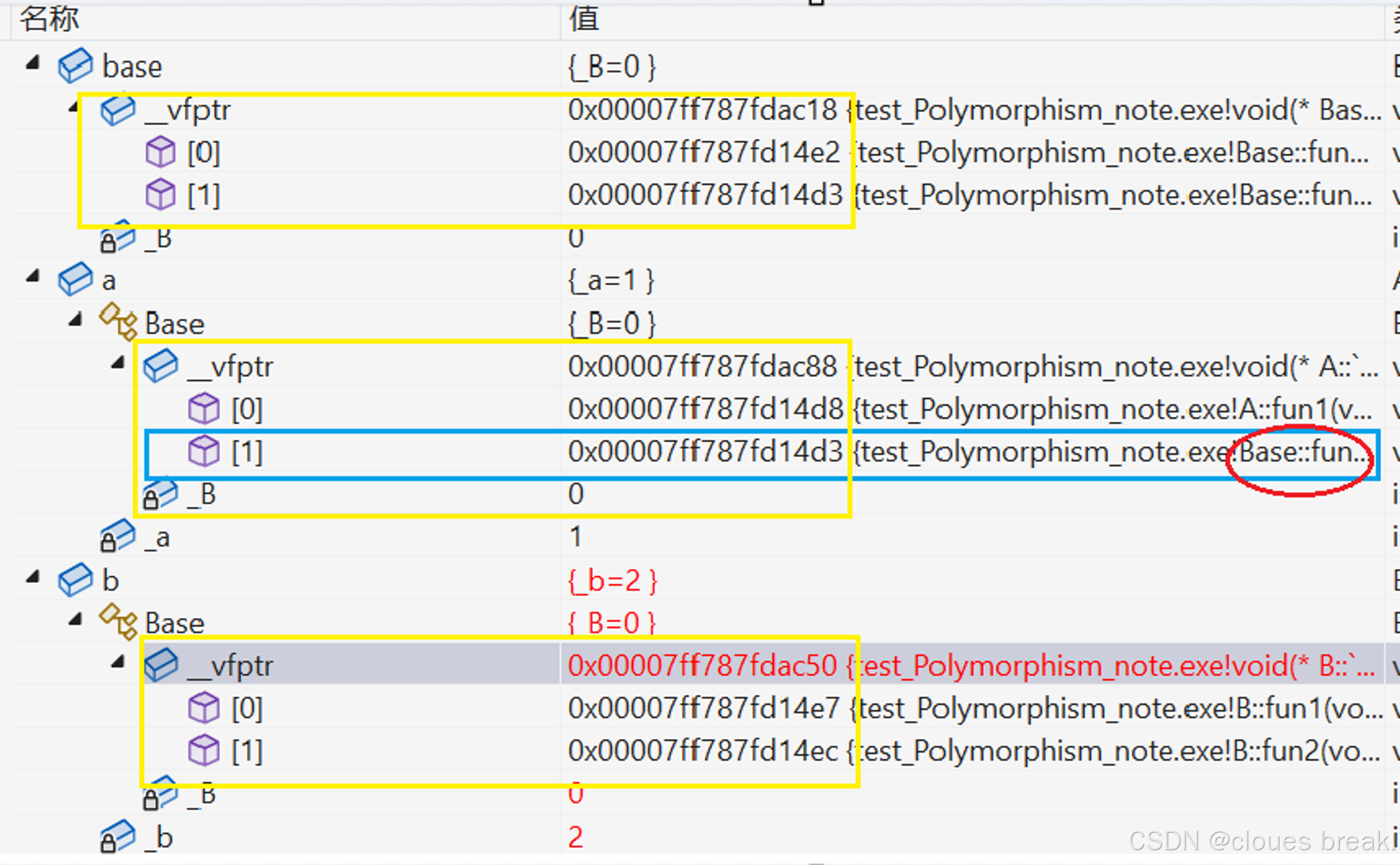Screen dimensions: 1400x865
Task: Collapse variable a's expander arrow
Action: pyautogui.click(x=32, y=277)
